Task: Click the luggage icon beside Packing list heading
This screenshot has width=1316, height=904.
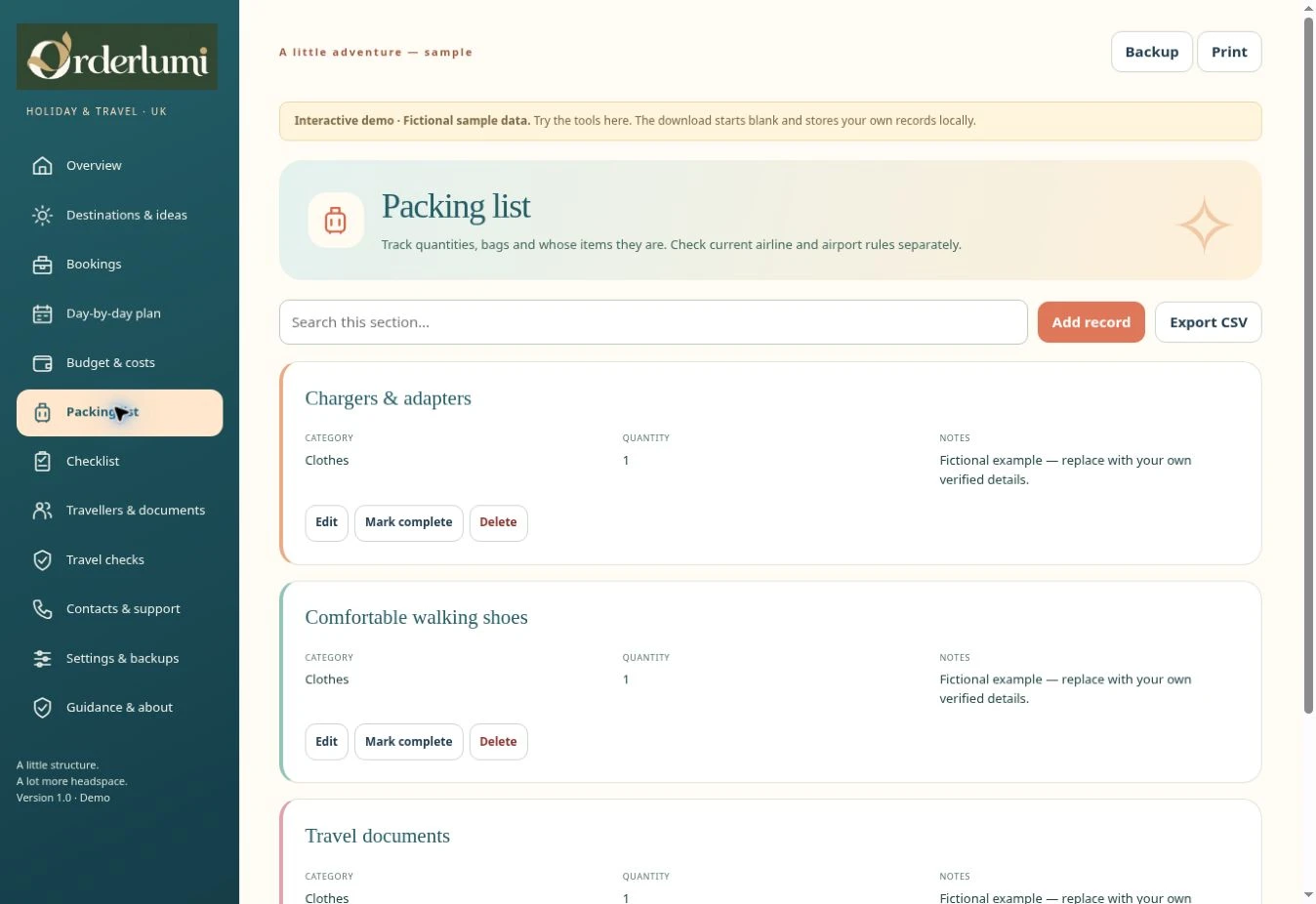Action: 336,220
